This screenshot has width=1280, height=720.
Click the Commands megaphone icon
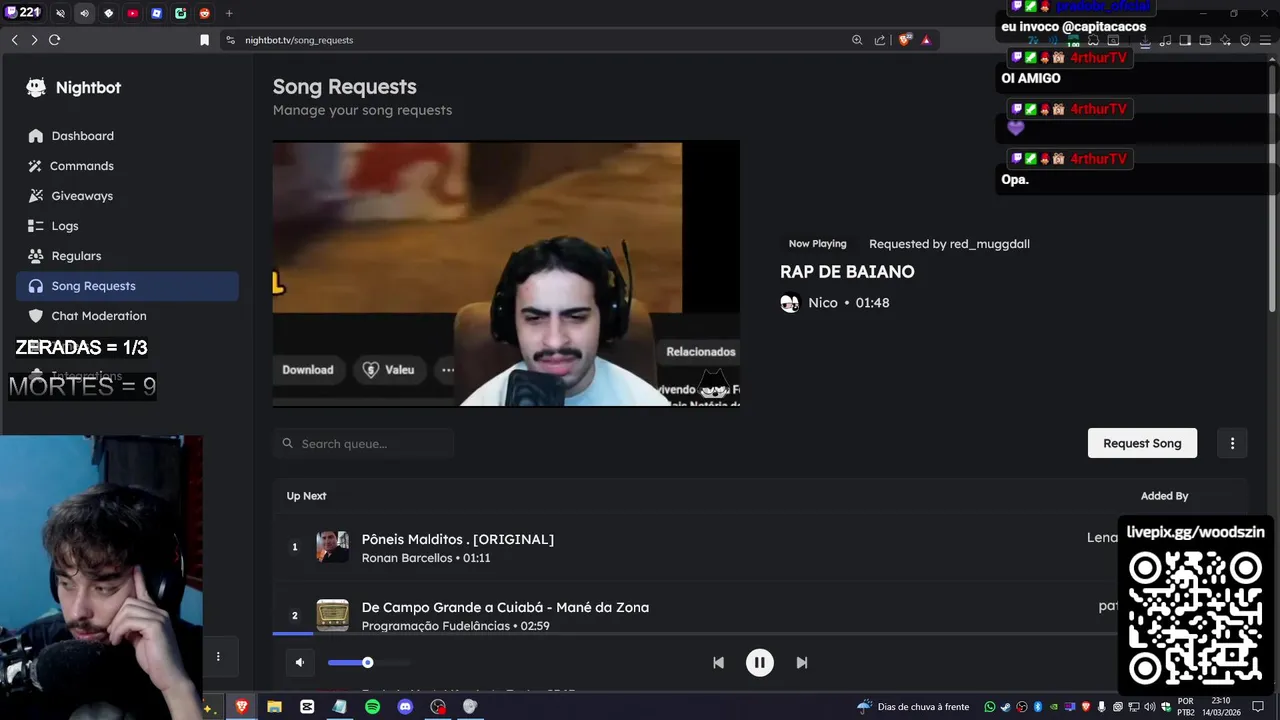click(x=36, y=166)
